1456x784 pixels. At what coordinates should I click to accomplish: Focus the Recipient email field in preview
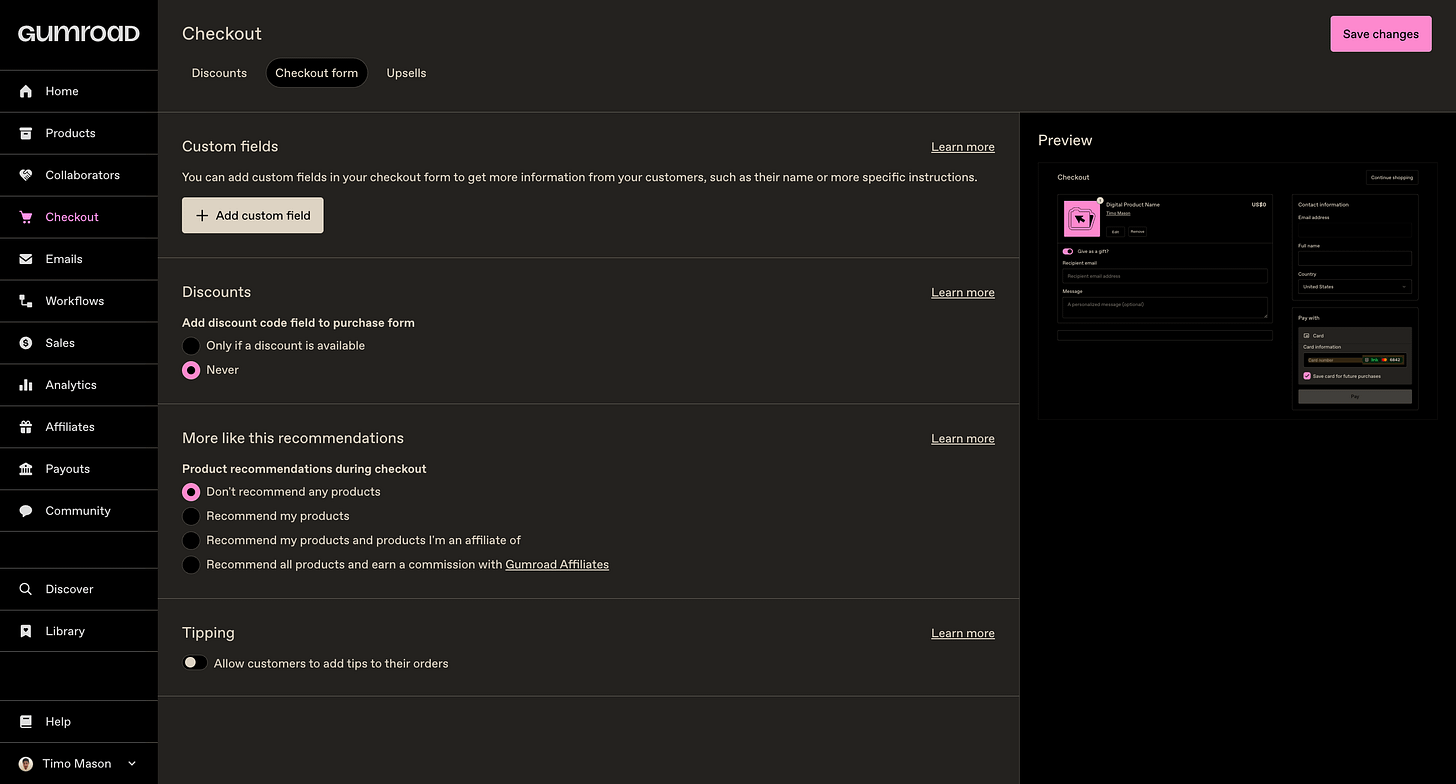(1165, 276)
